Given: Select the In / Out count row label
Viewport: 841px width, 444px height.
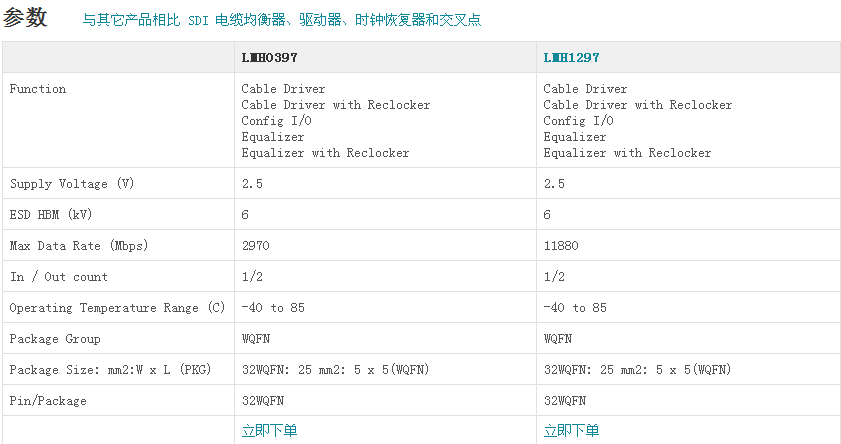Looking at the screenshot, I should pos(59,277).
